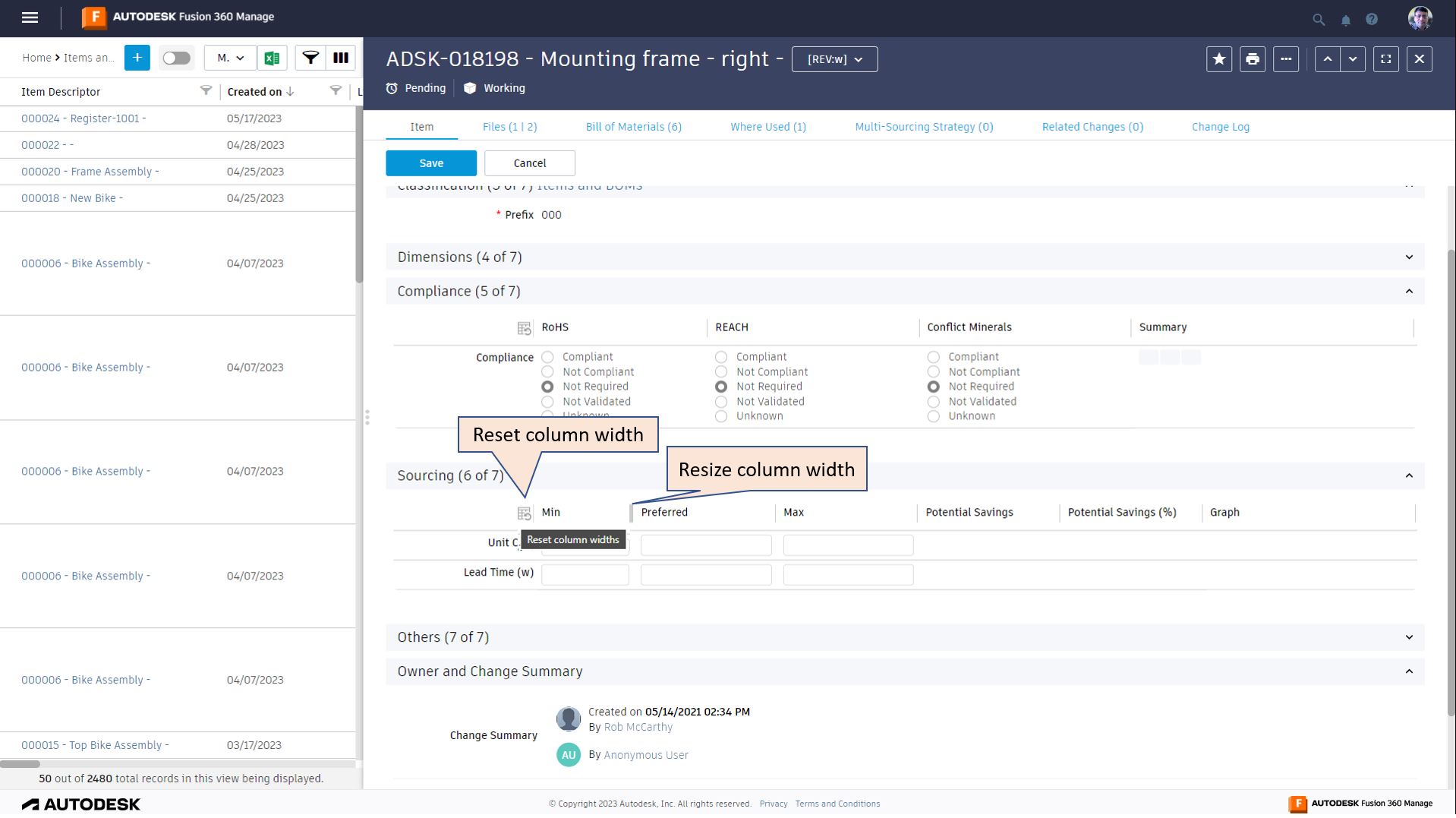
Task: Select REACH Compliant radio button
Action: point(721,357)
